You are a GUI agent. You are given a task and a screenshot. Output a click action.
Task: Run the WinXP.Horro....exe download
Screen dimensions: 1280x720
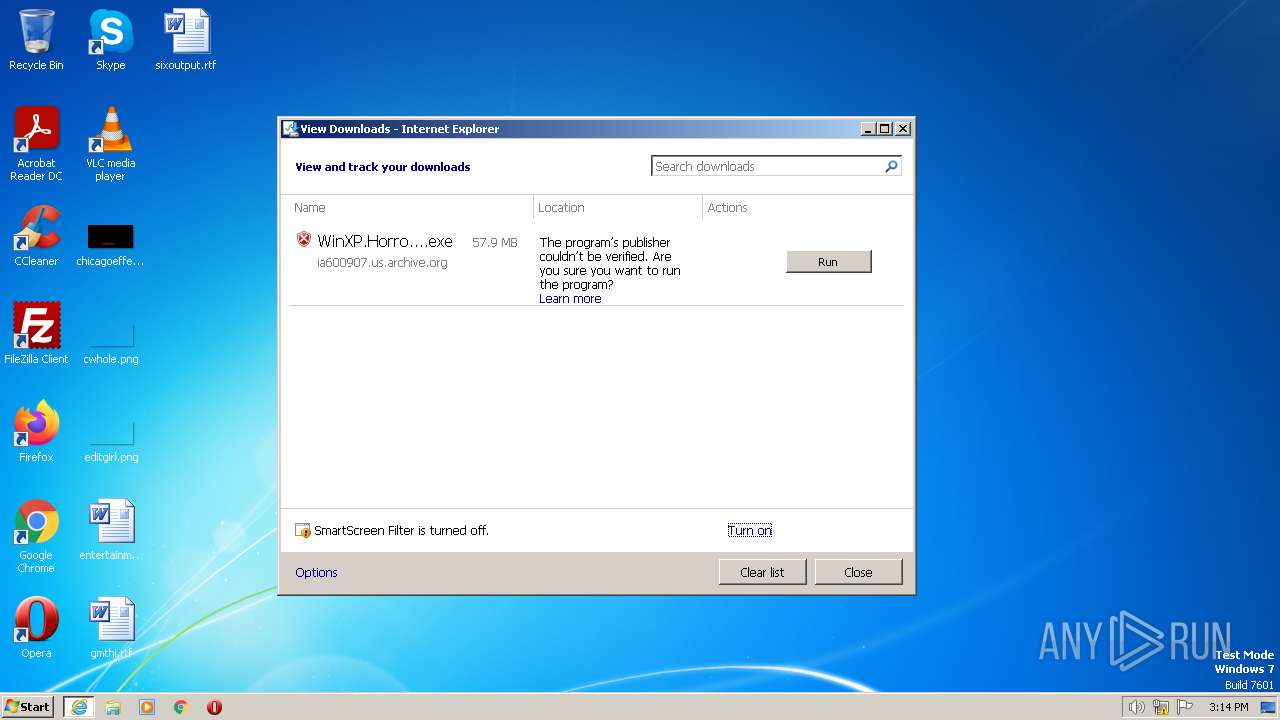point(828,261)
